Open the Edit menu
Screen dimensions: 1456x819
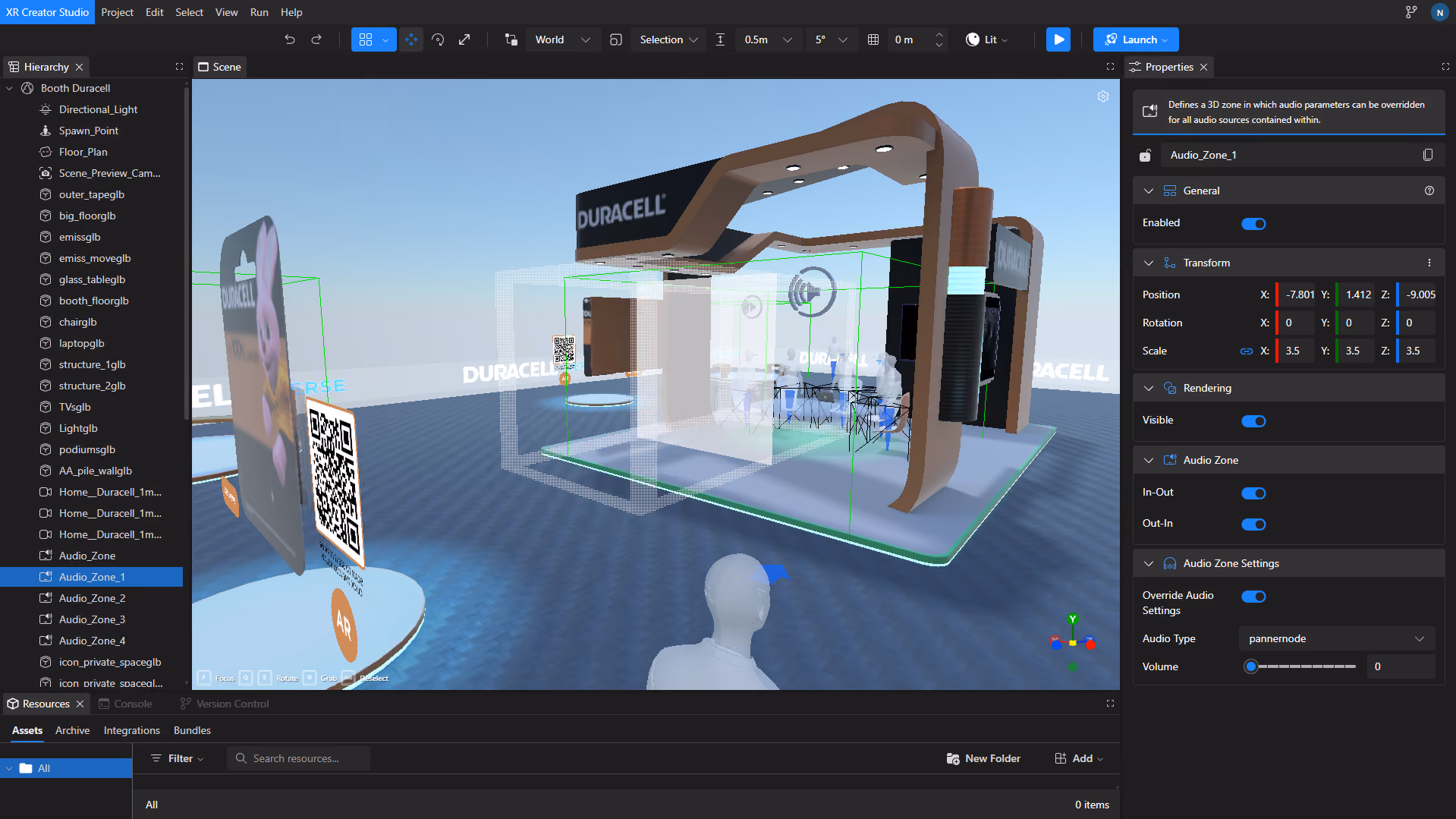click(x=154, y=12)
